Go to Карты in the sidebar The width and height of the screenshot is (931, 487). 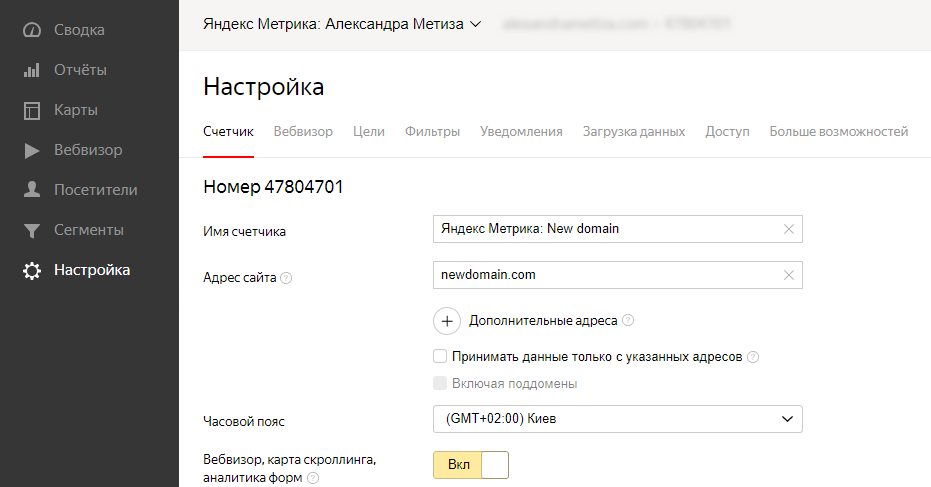point(76,110)
